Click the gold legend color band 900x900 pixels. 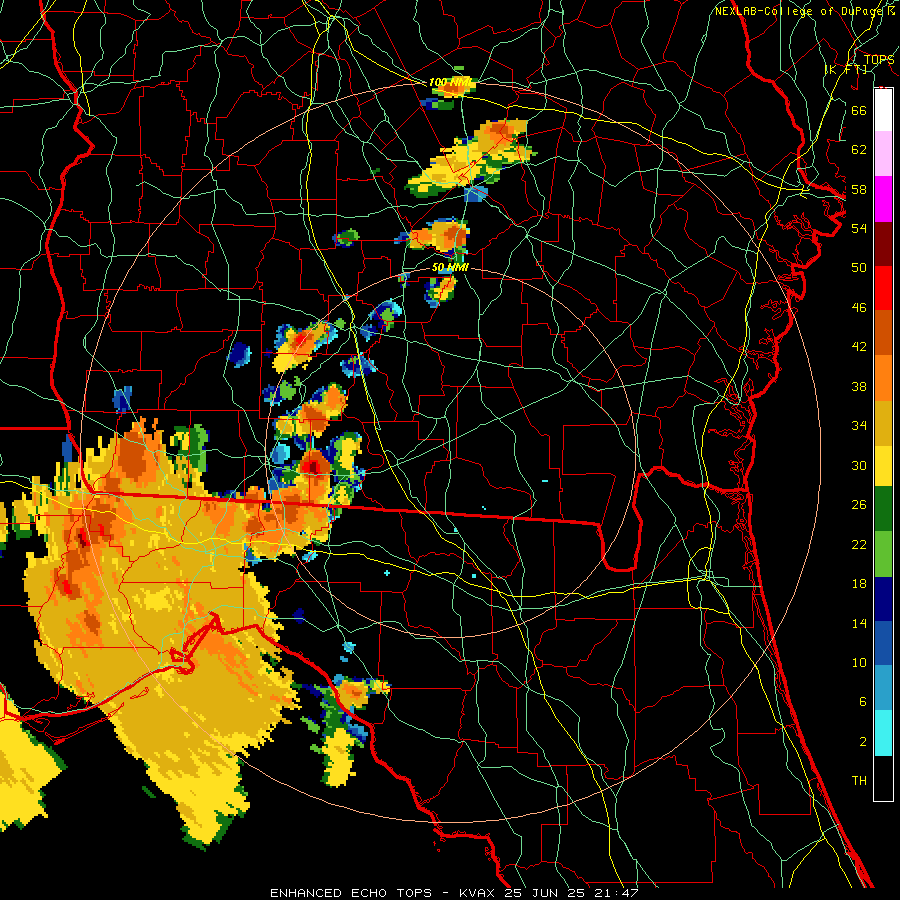883,423
